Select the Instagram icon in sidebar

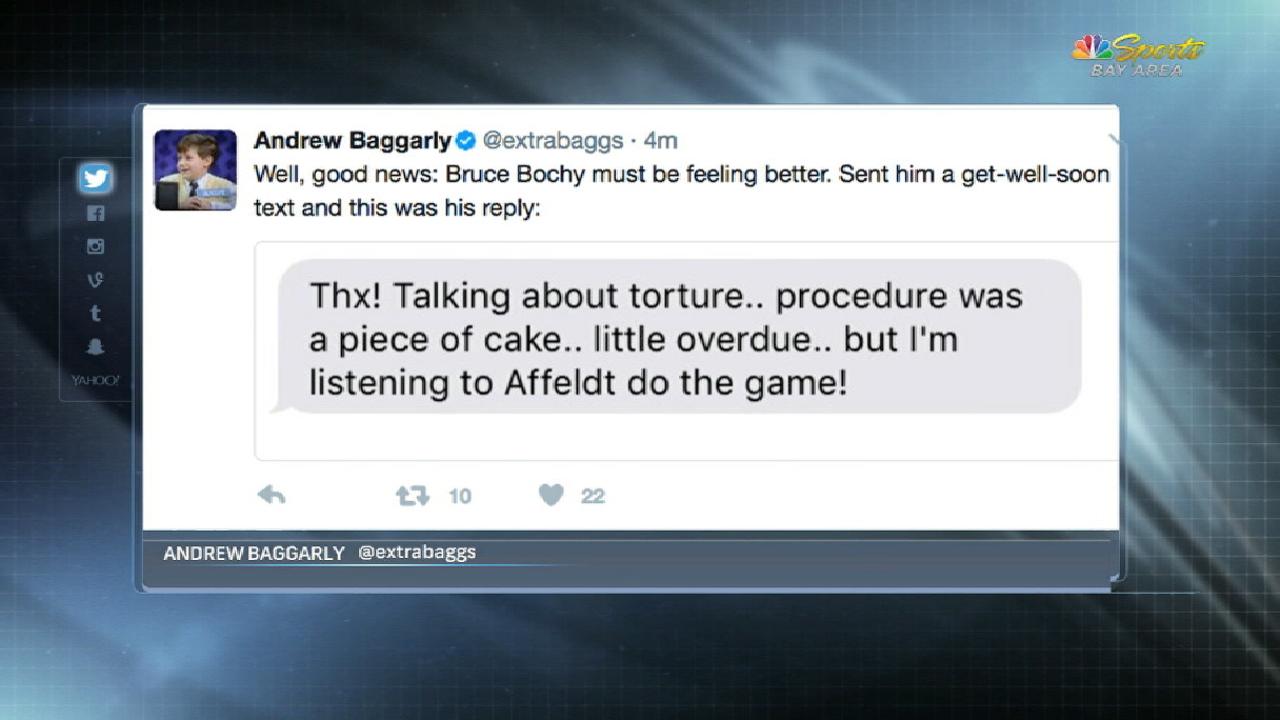click(x=96, y=246)
